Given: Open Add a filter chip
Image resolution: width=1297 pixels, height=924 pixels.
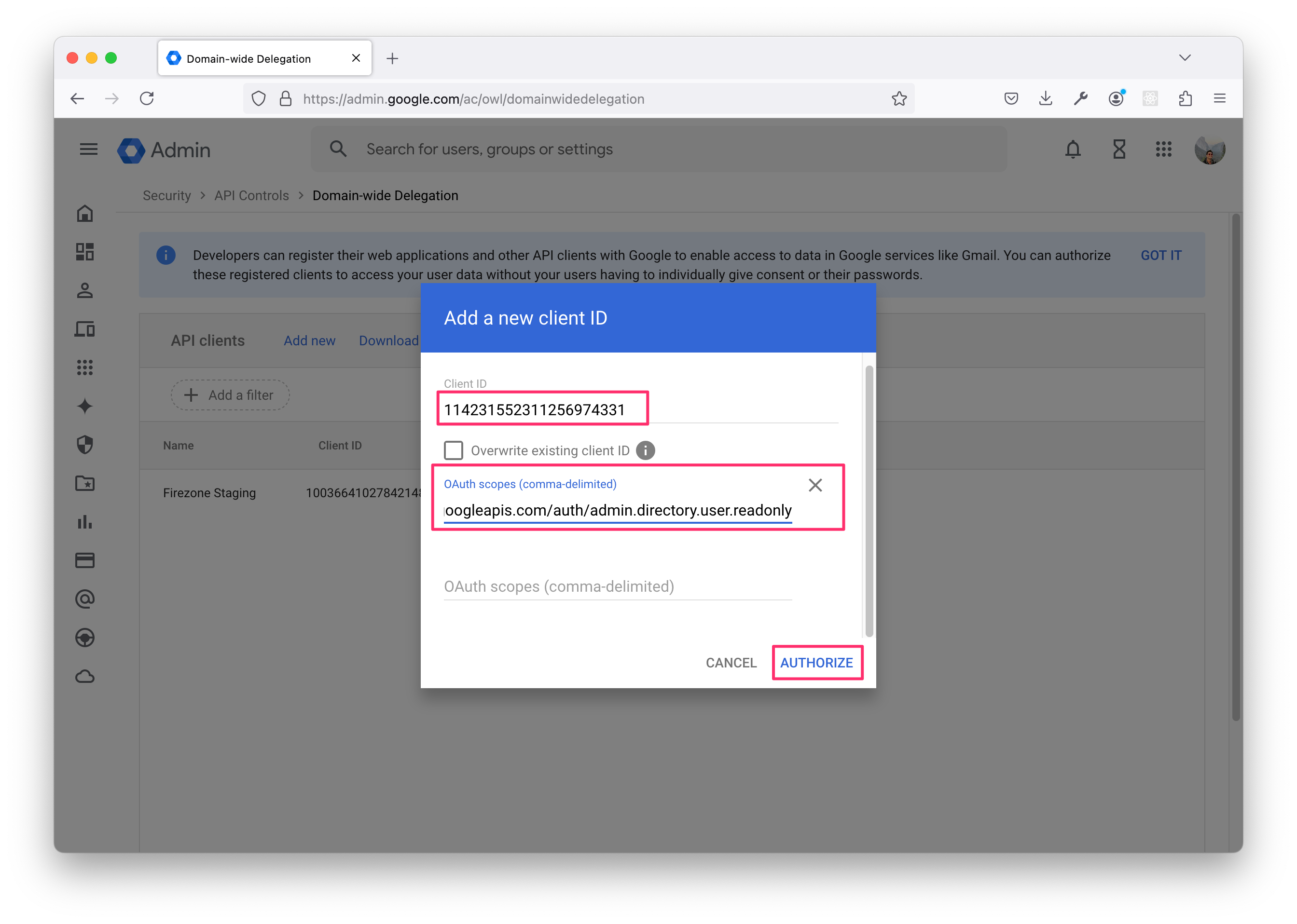Looking at the screenshot, I should pos(231,395).
